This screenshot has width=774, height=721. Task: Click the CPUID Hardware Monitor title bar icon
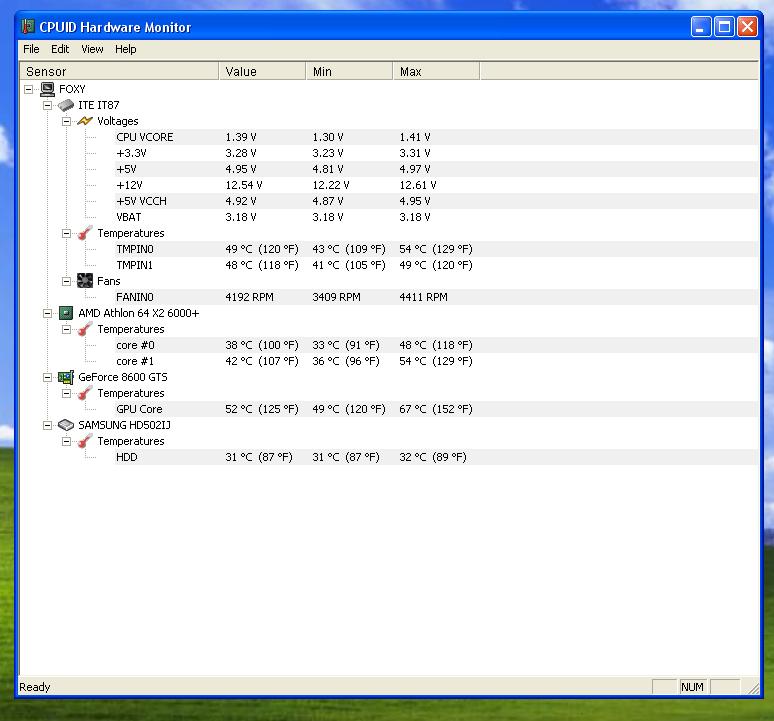[28, 27]
